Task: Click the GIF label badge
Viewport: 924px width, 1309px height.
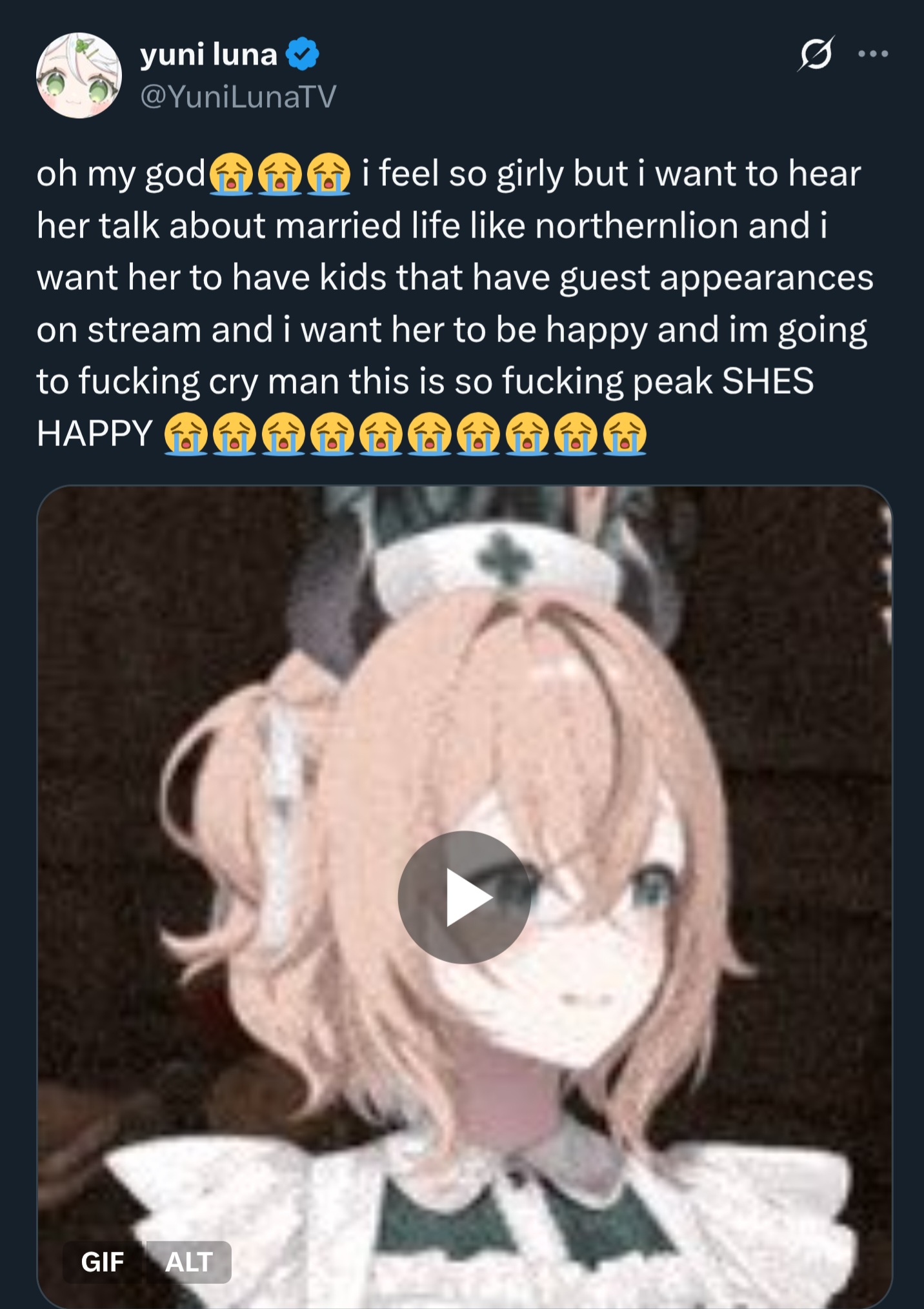Action: tap(103, 1262)
